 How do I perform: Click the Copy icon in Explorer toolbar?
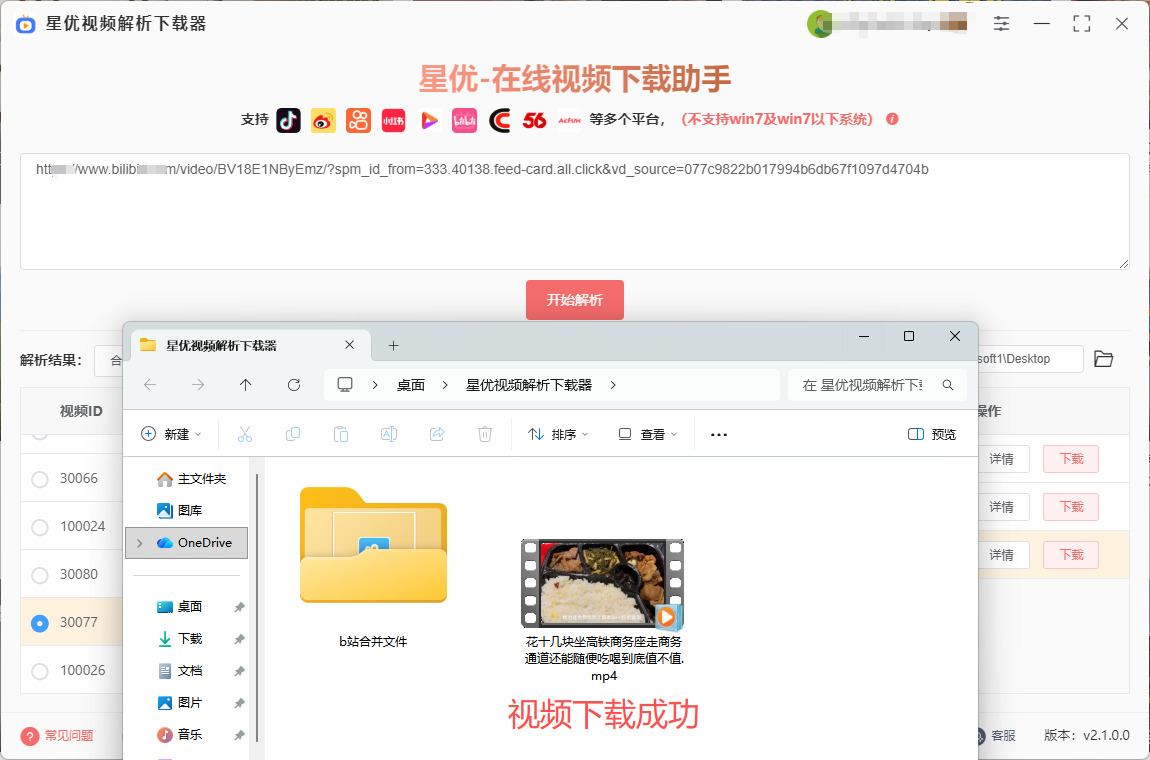[293, 434]
